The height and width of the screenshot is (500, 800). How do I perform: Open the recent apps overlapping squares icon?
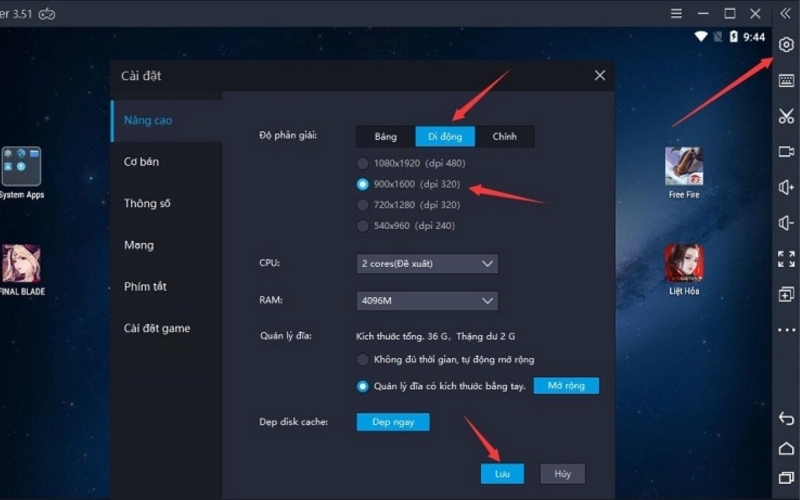[786, 478]
